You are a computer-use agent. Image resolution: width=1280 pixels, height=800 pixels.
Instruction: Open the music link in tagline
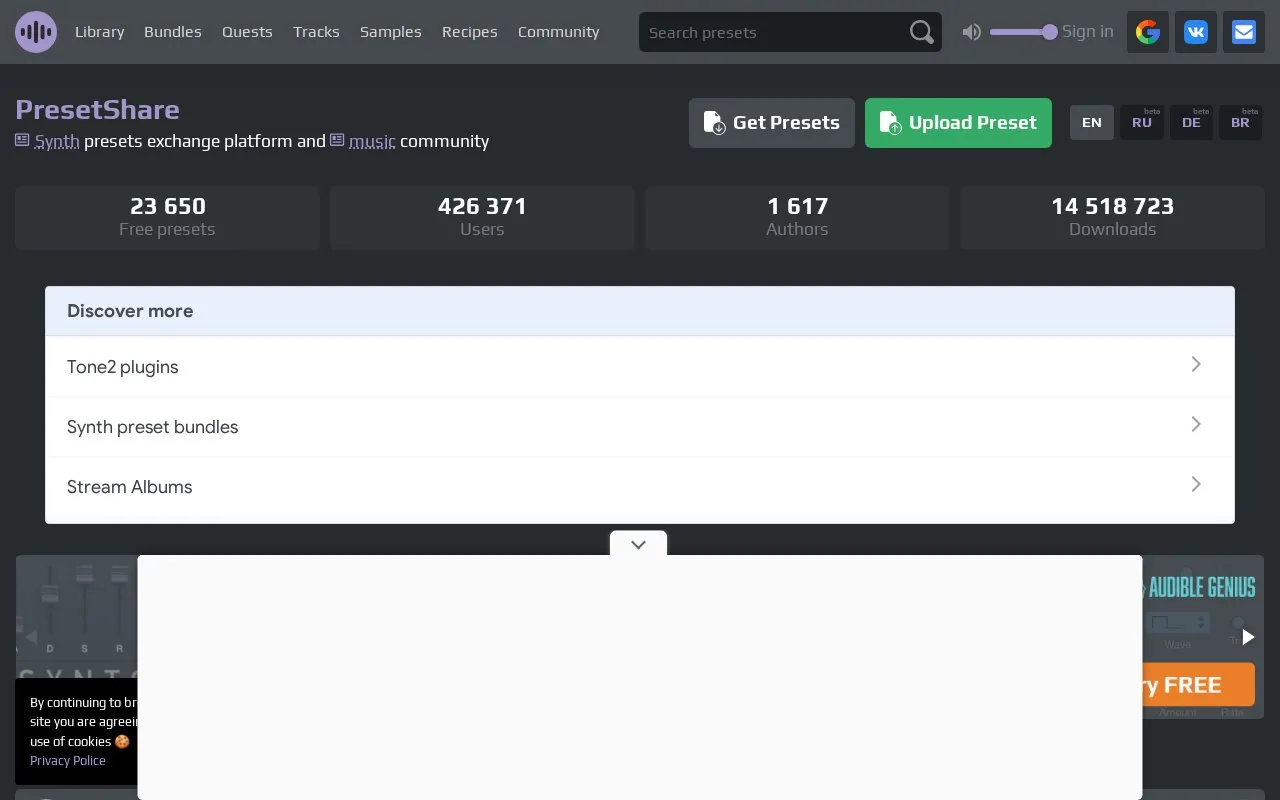[372, 141]
